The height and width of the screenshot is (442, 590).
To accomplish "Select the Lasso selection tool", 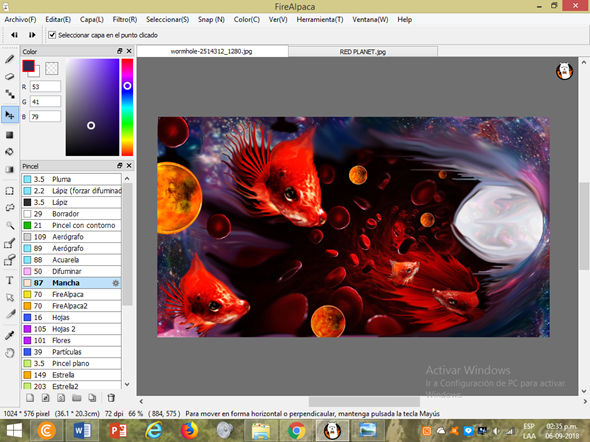I will [9, 208].
